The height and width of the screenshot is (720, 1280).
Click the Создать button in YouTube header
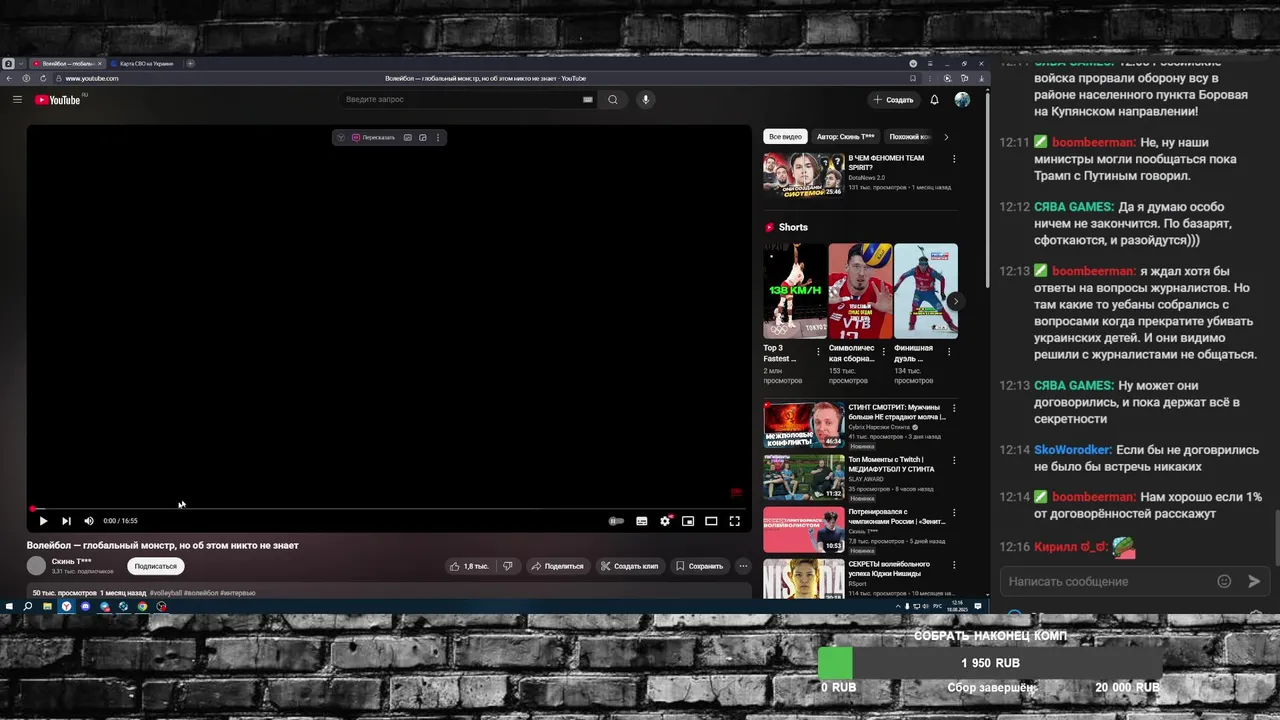point(893,99)
